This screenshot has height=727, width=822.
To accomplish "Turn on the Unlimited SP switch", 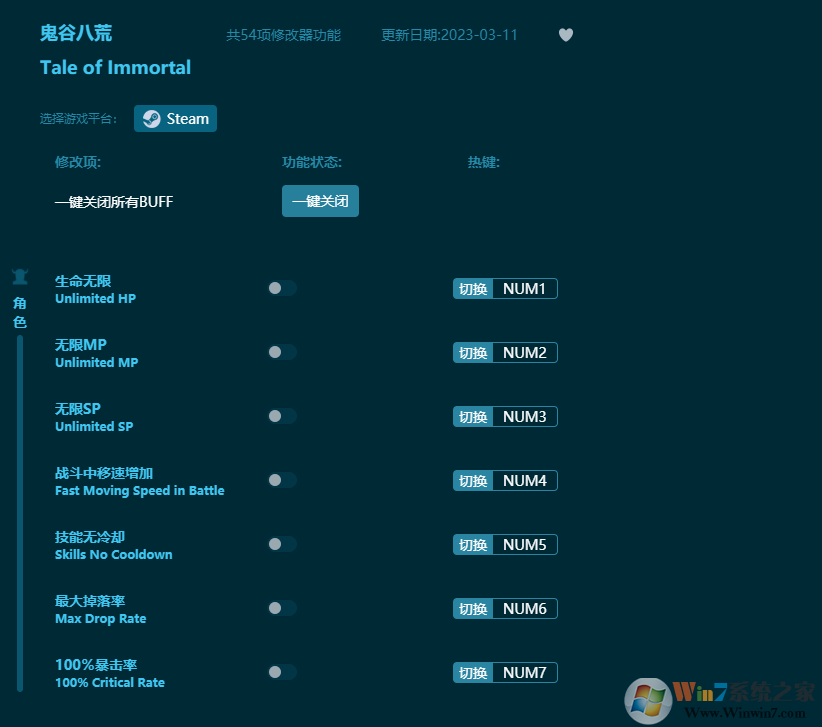I will click(x=281, y=416).
